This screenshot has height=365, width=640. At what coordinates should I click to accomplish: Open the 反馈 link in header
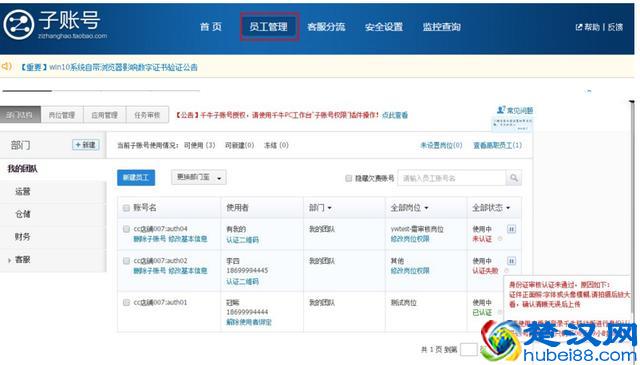coord(615,27)
